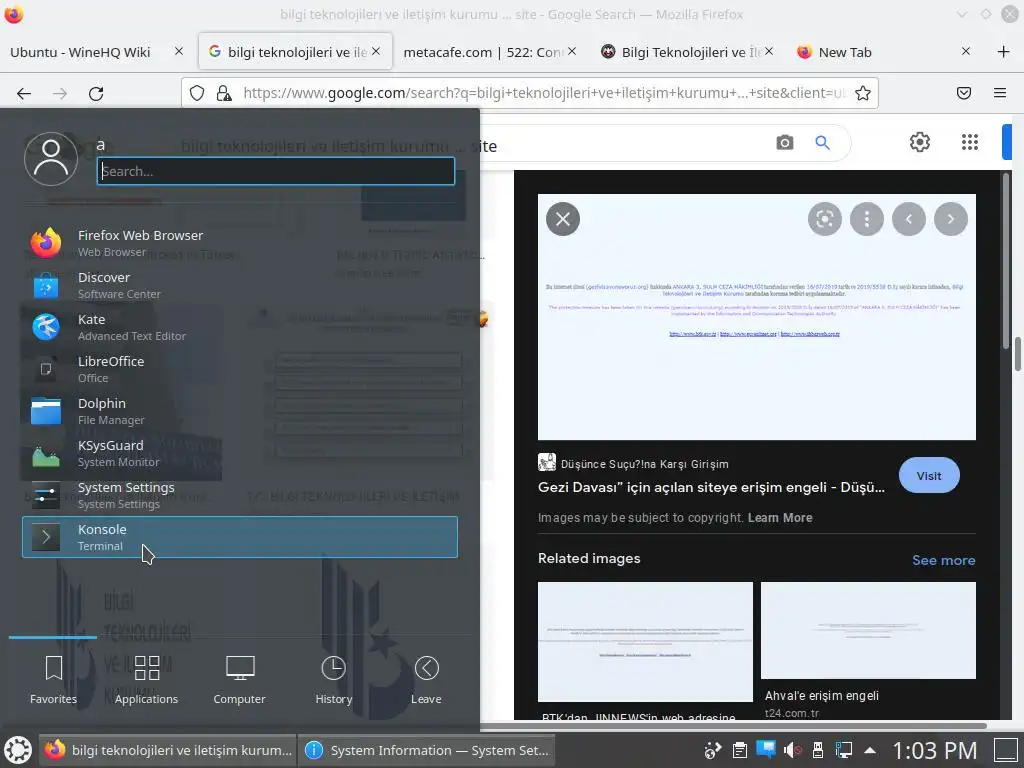1024x768 pixels.
Task: Open the Google apps grid
Action: pyautogui.click(x=970, y=142)
